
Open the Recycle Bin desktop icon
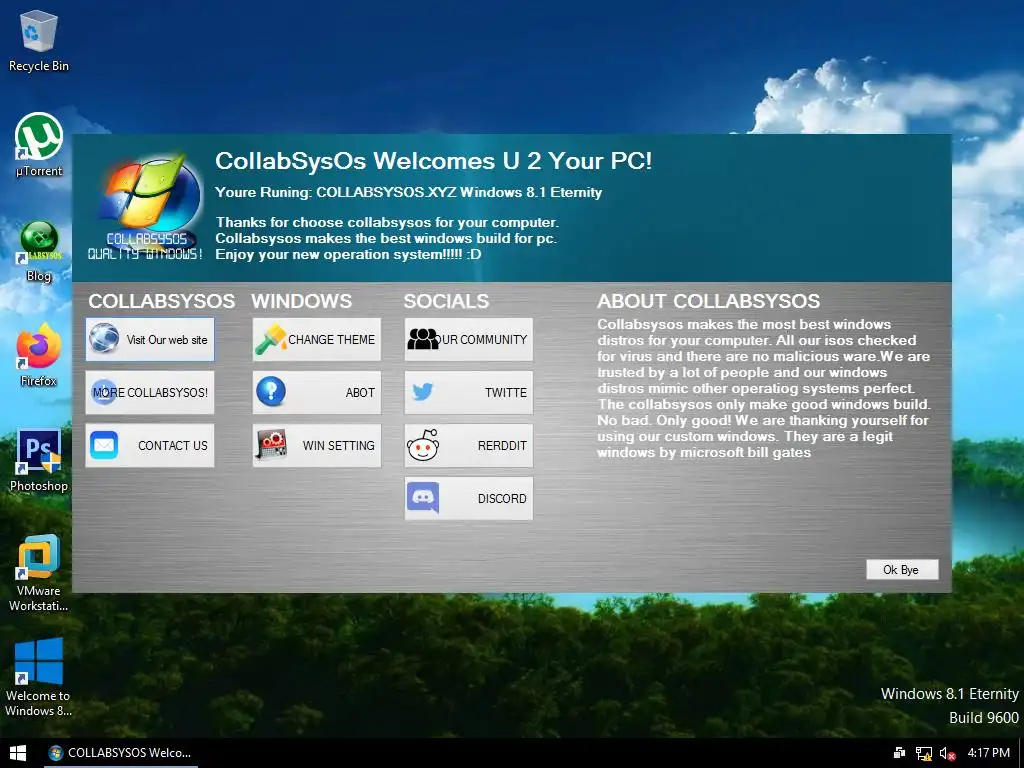point(39,40)
